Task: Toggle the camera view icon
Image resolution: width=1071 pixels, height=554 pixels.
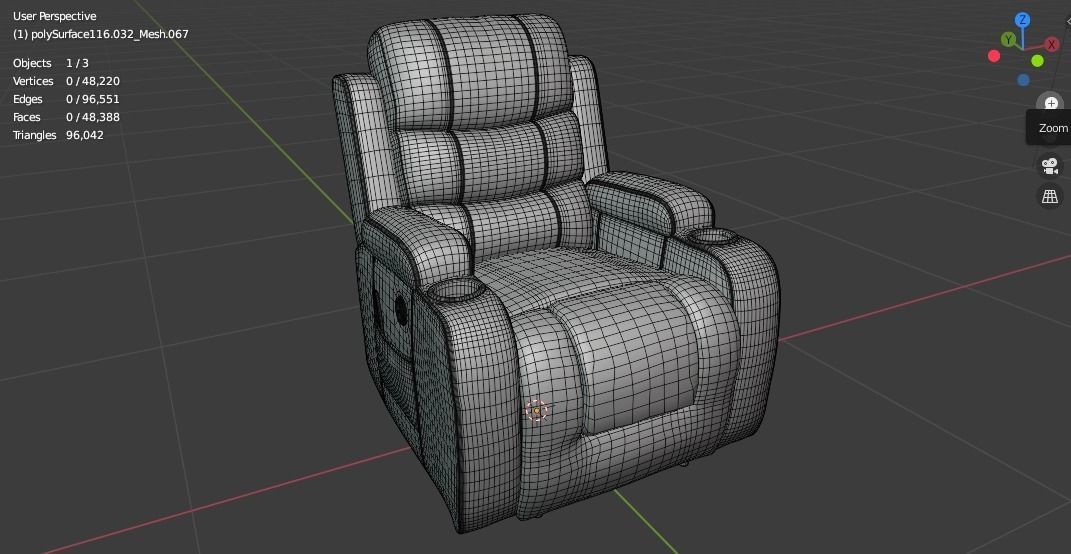Action: coord(1049,165)
